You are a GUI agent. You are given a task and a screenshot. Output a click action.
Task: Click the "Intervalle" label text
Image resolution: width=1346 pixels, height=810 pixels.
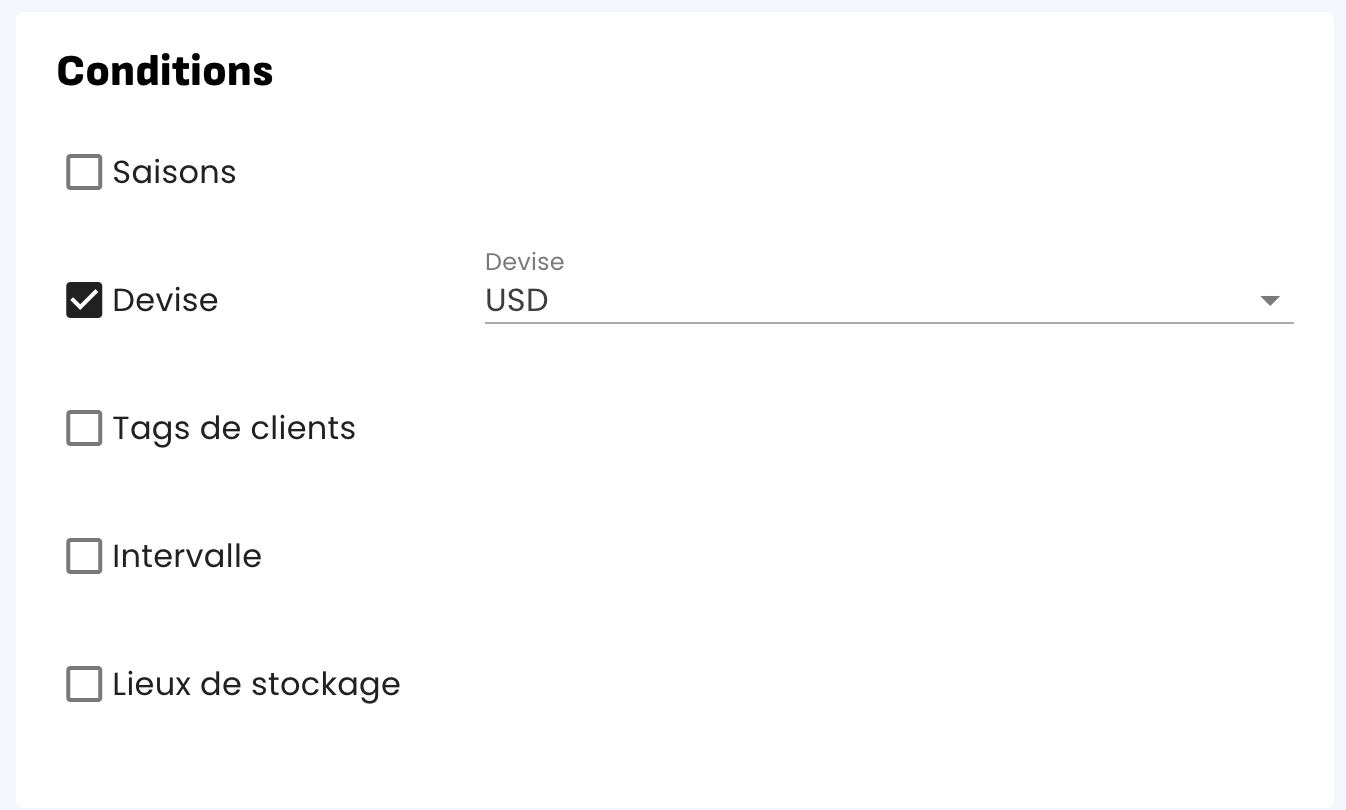click(187, 556)
